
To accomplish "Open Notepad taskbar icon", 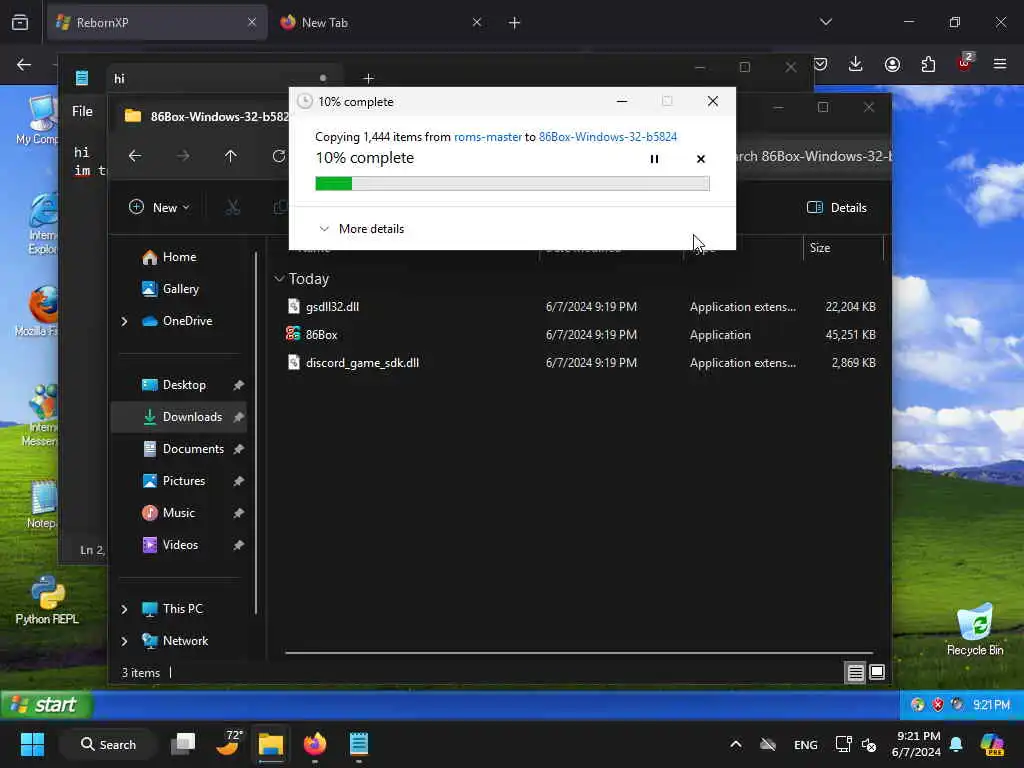I will click(x=359, y=744).
